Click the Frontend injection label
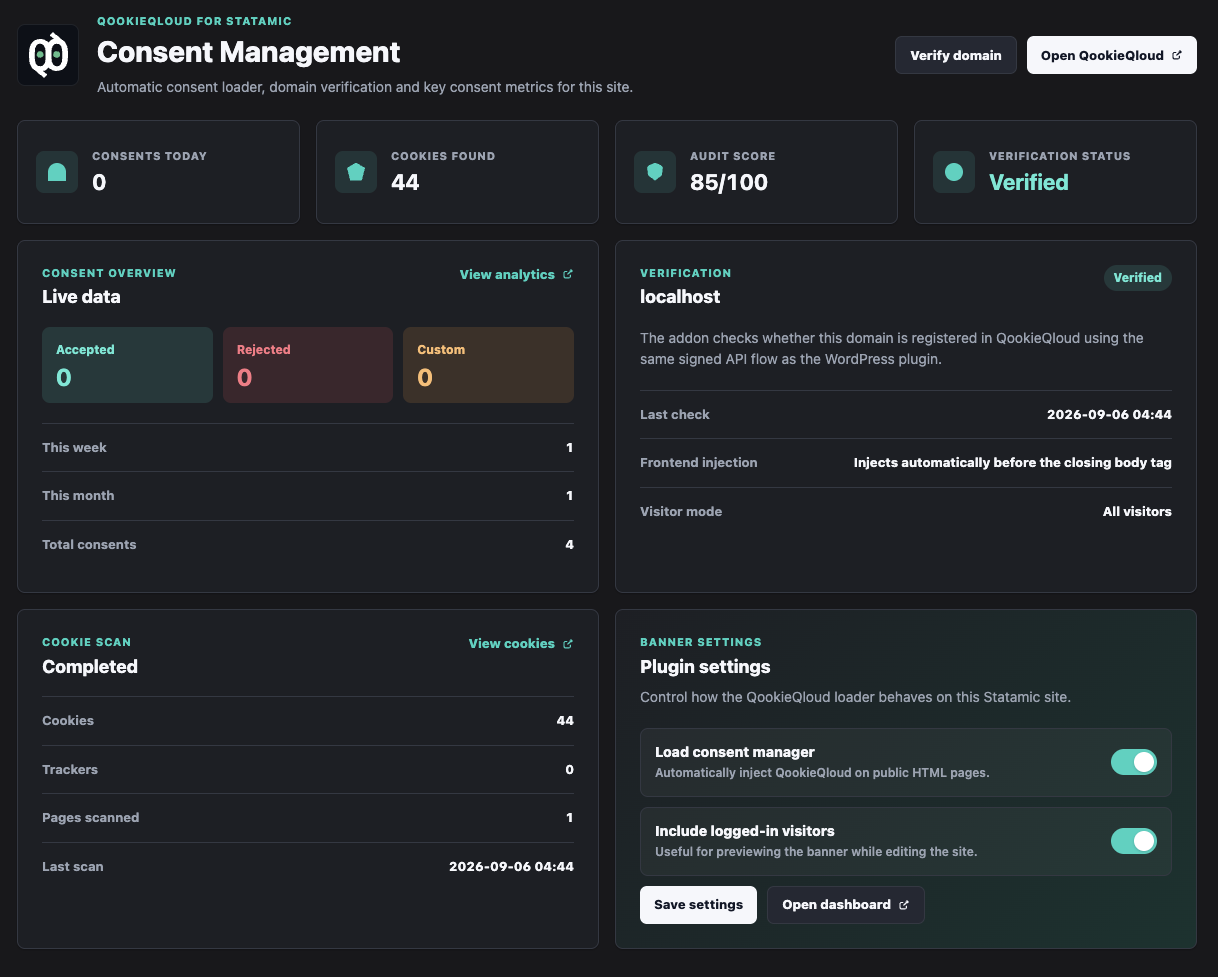The image size is (1218, 977). [699, 463]
